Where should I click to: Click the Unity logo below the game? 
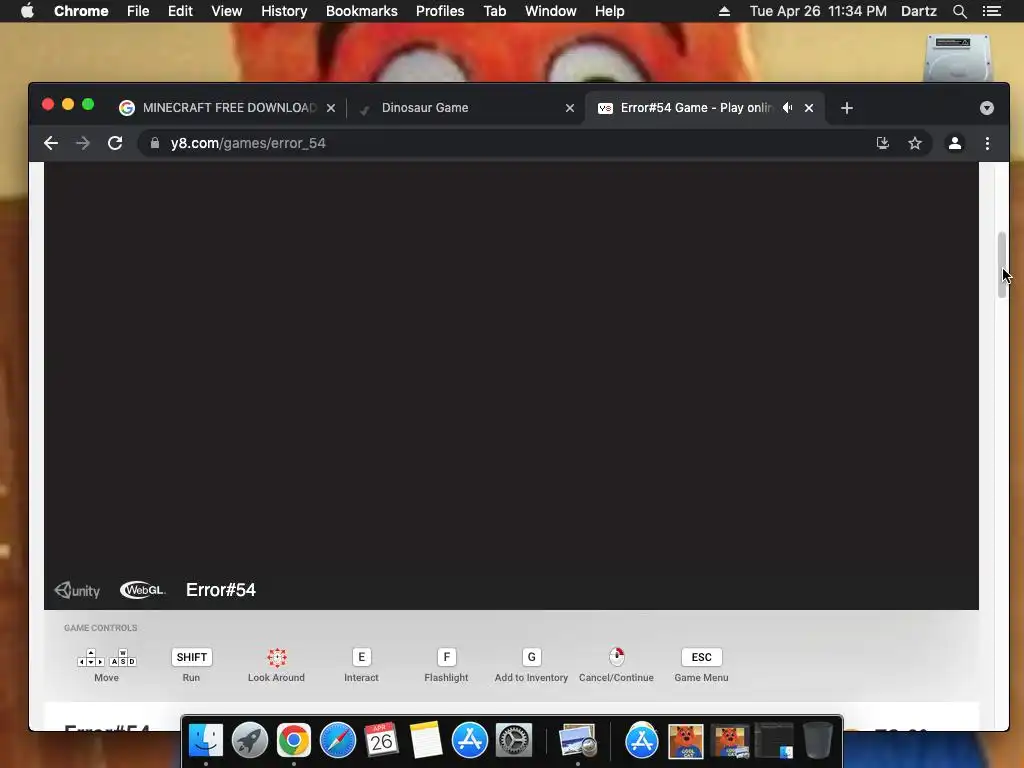tap(77, 590)
